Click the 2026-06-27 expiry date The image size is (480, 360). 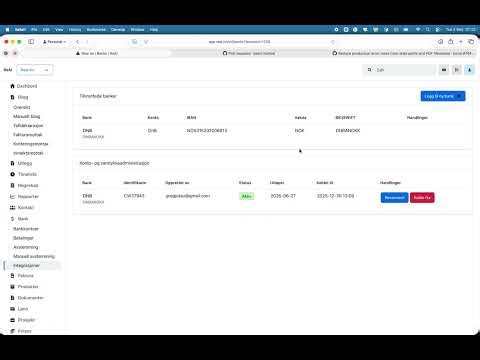pyautogui.click(x=283, y=196)
